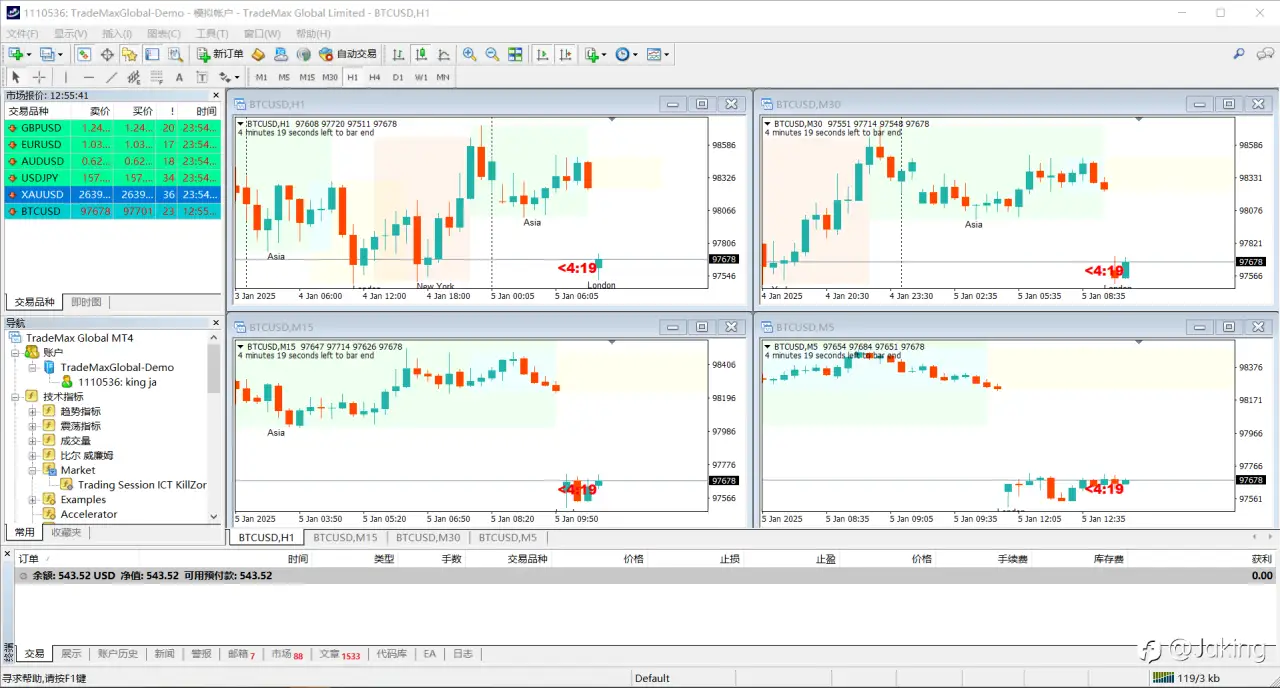Toggle the Terminal panel icon
1280x688 pixels.
pos(152,54)
